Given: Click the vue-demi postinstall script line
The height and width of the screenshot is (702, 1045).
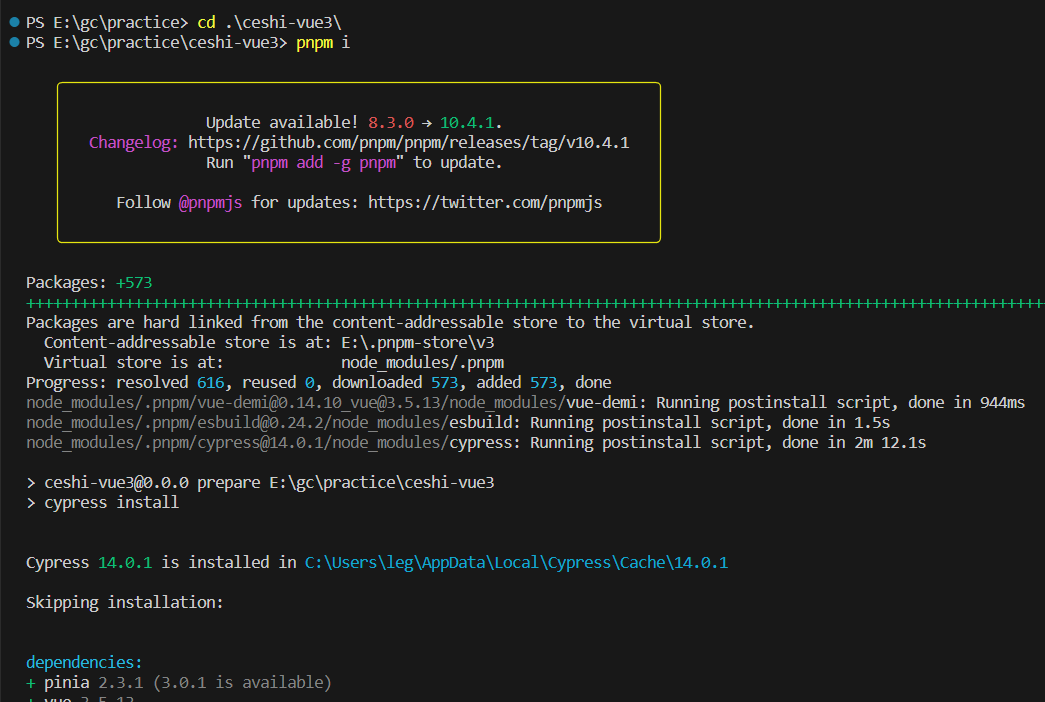Looking at the screenshot, I should (x=525, y=403).
